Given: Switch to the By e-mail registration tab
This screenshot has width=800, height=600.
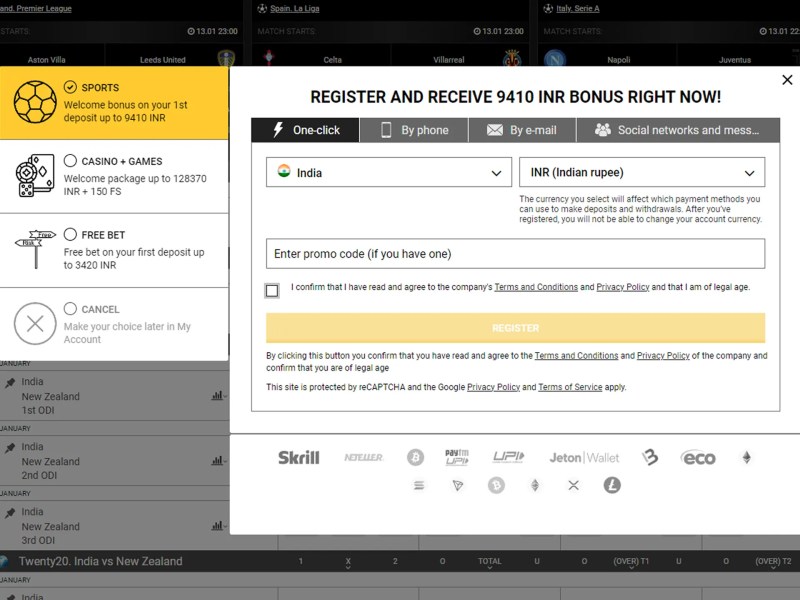Looking at the screenshot, I should pos(522,130).
